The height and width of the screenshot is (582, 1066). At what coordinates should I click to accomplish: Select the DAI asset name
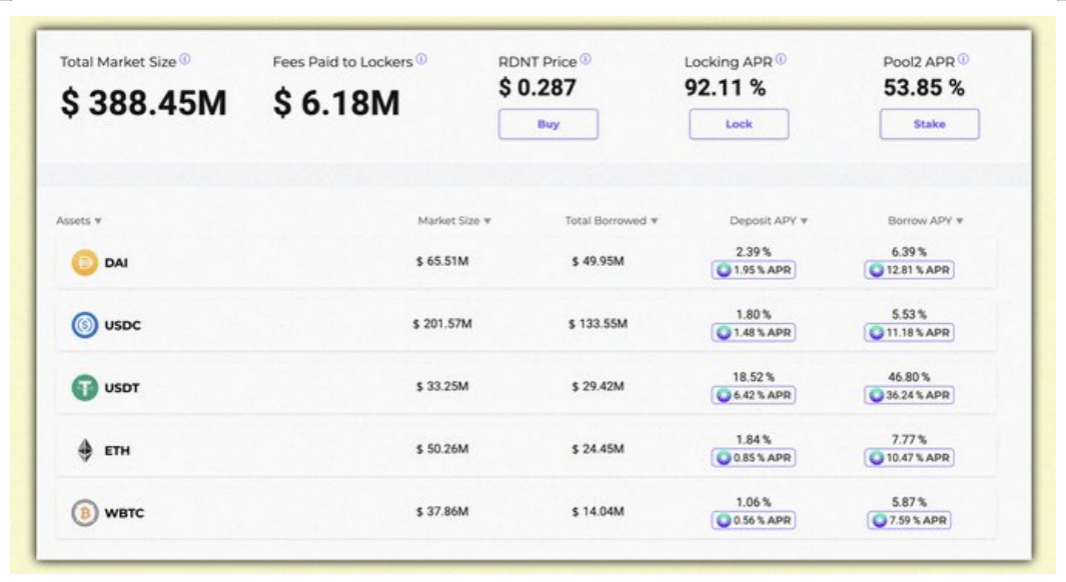(116, 262)
